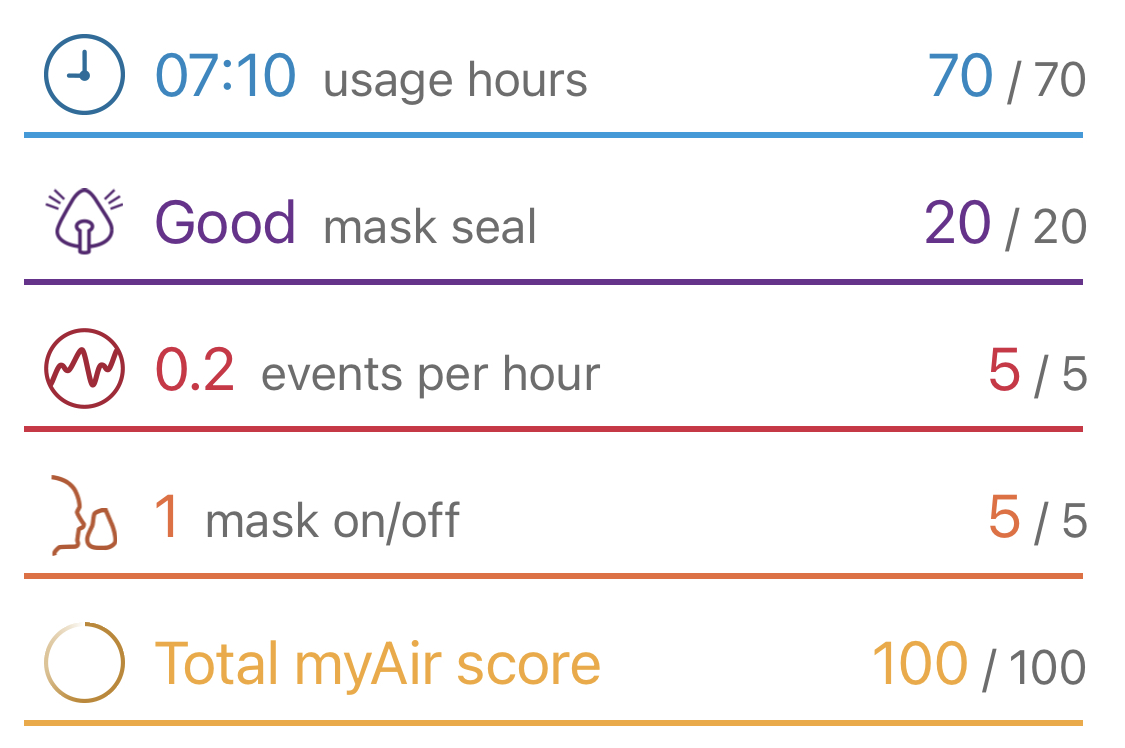Image resolution: width=1125 pixels, height=748 pixels.
Task: Open the mask on/off label
Action: pyautogui.click(x=332, y=521)
